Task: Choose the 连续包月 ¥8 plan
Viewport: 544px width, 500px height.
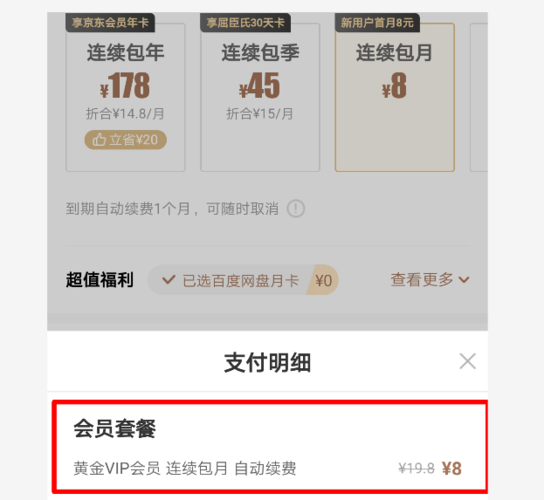Action: coord(394,98)
